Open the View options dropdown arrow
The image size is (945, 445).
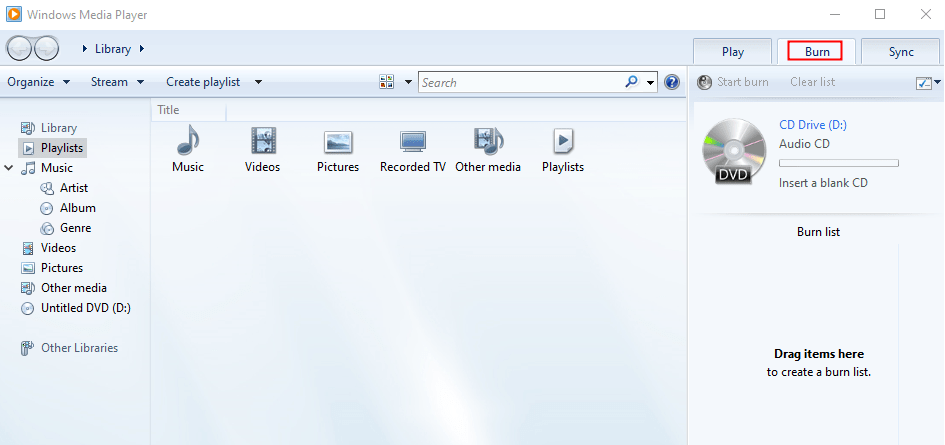tap(408, 83)
